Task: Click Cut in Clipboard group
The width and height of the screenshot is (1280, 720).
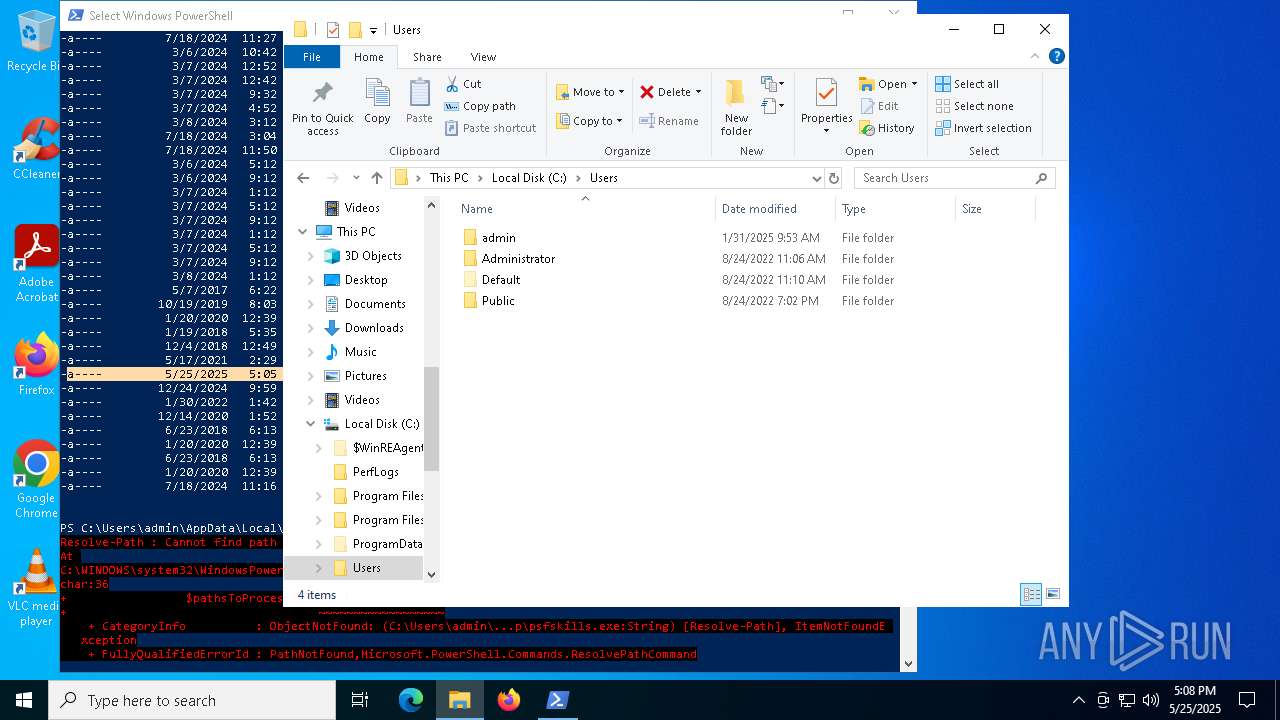Action: pyautogui.click(x=463, y=84)
